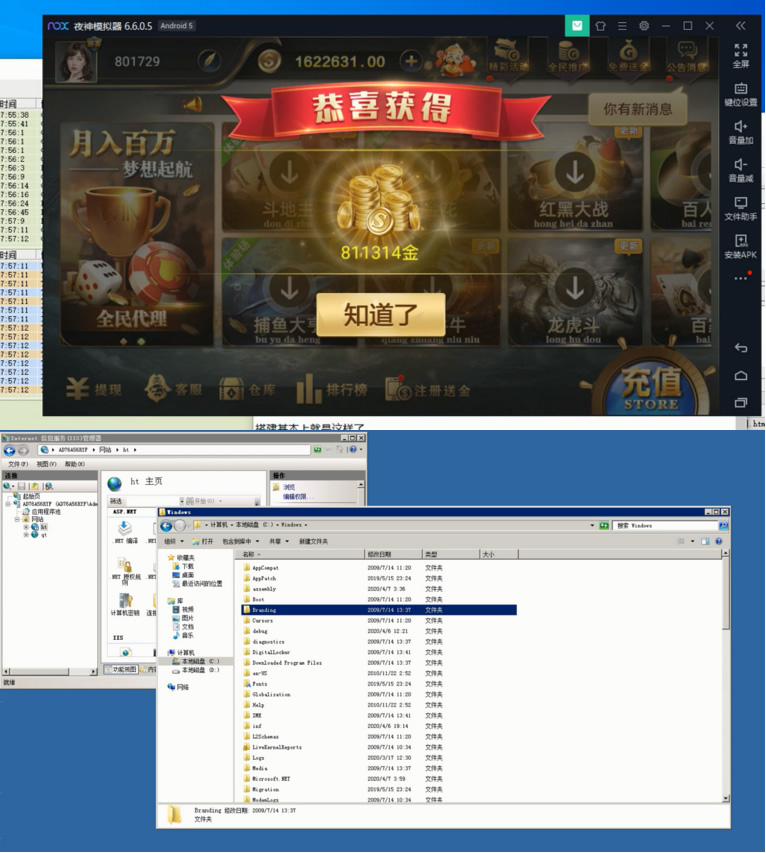Viewport: 766px width, 853px height.
Task: Expand the ht site tree node
Action: pos(26,527)
